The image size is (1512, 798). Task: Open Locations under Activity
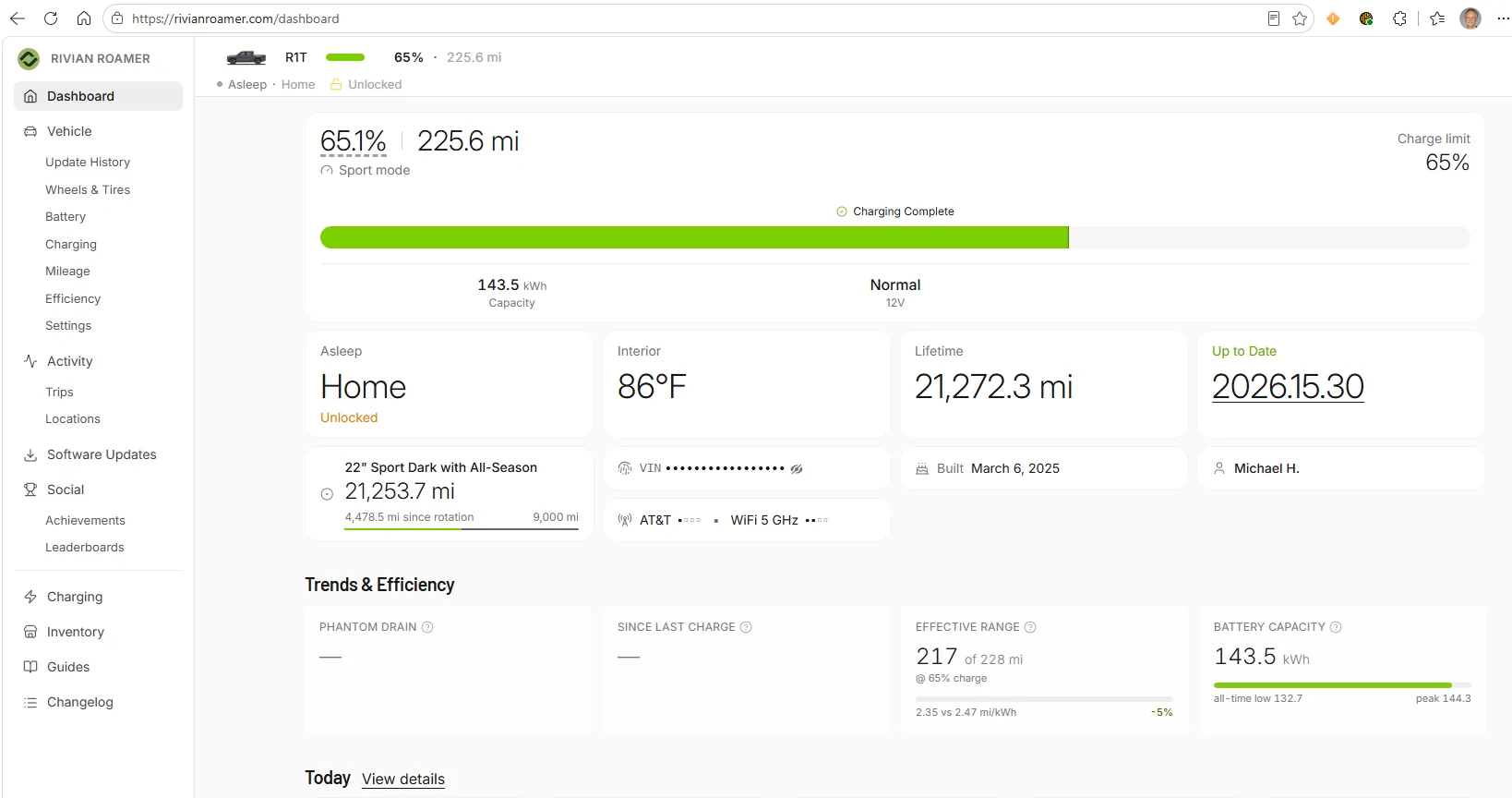click(73, 419)
